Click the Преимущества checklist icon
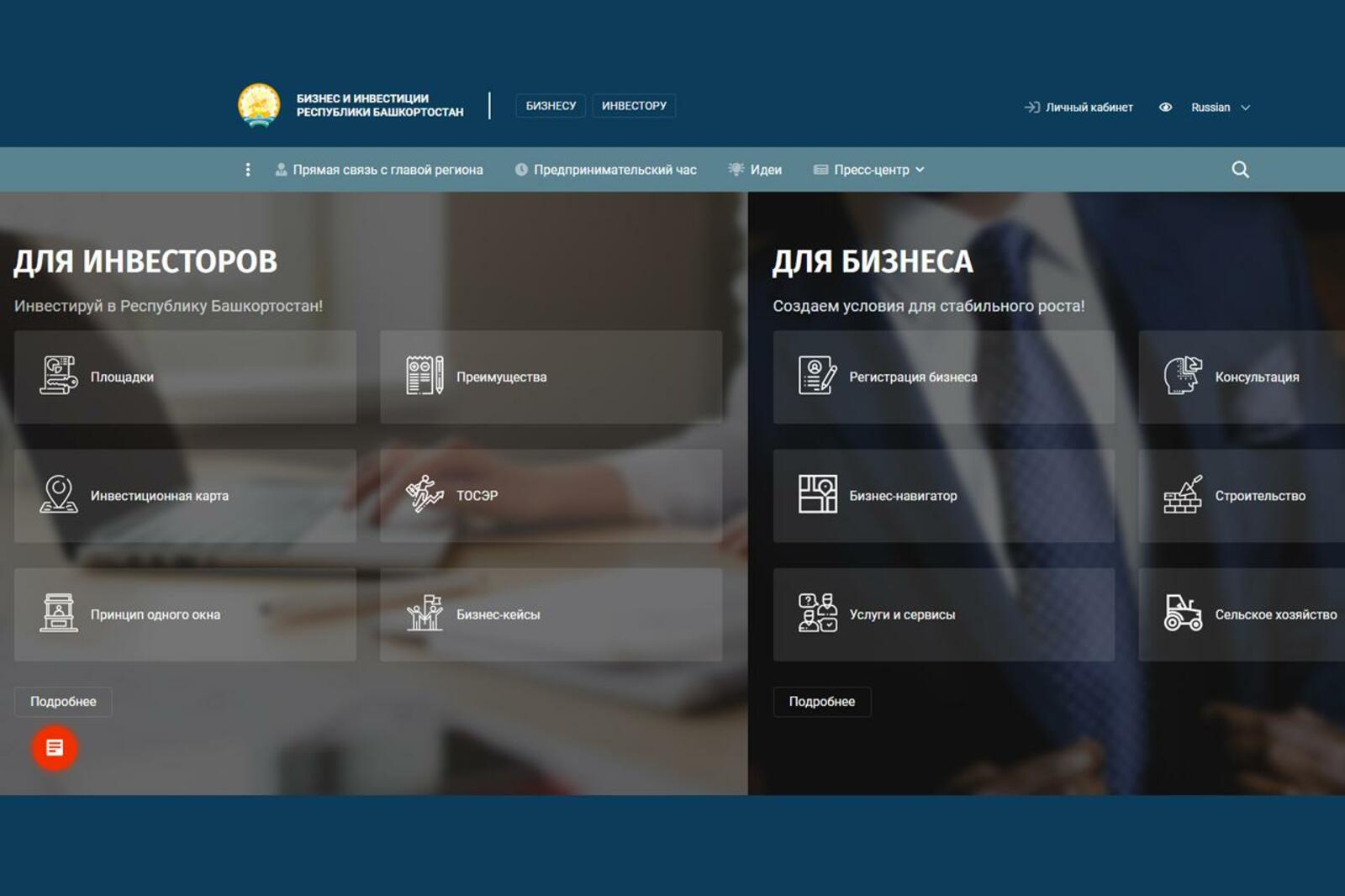Viewport: 1345px width, 896px height. coord(425,376)
